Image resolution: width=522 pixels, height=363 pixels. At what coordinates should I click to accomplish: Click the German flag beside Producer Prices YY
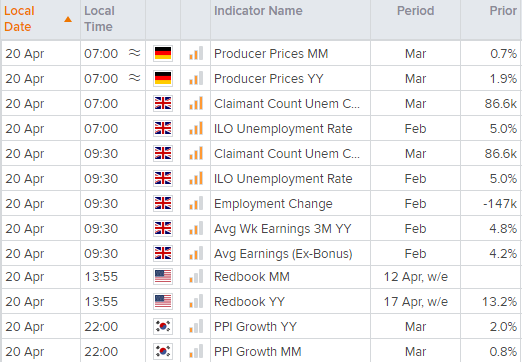(163, 78)
